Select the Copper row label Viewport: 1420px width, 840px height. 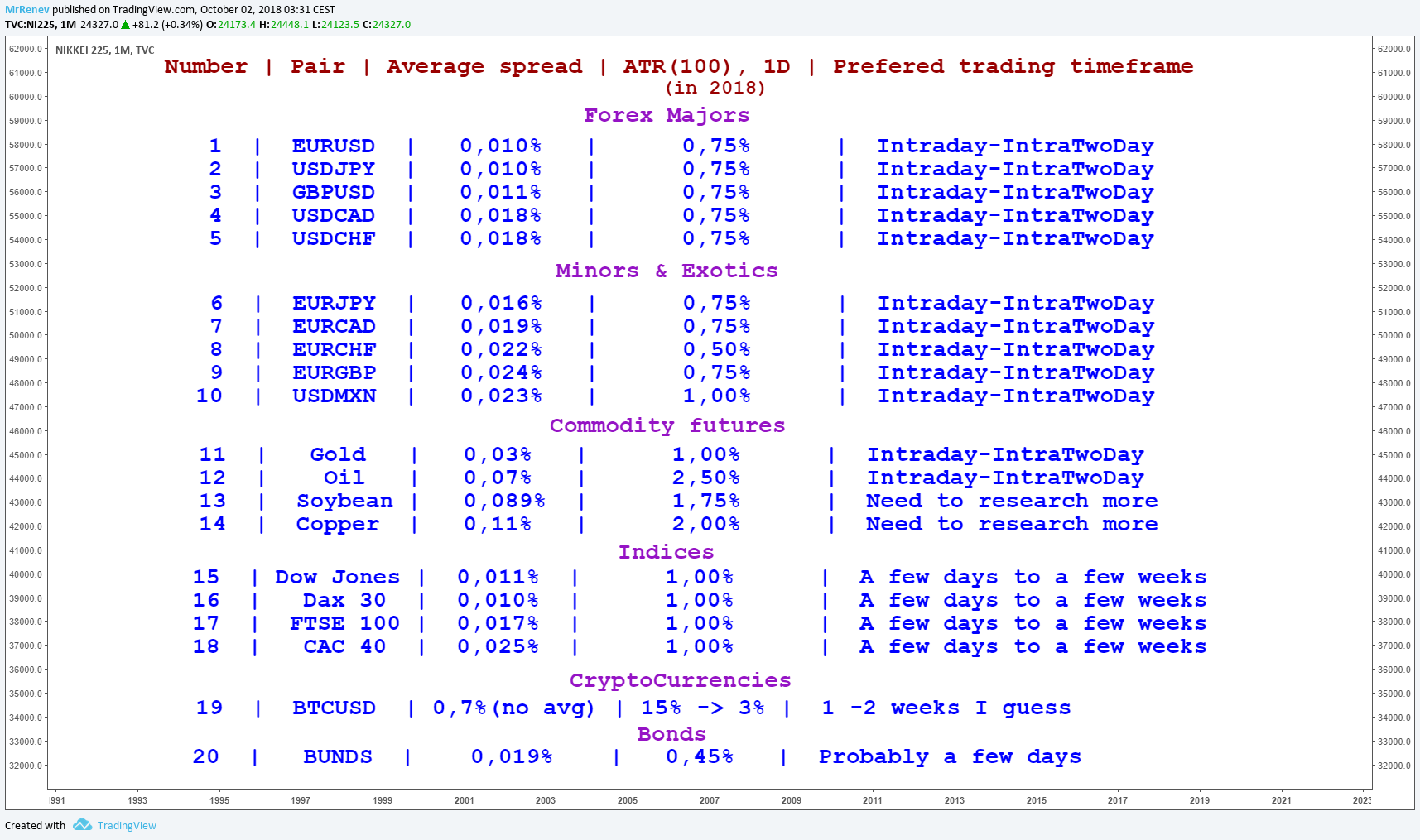click(x=338, y=525)
